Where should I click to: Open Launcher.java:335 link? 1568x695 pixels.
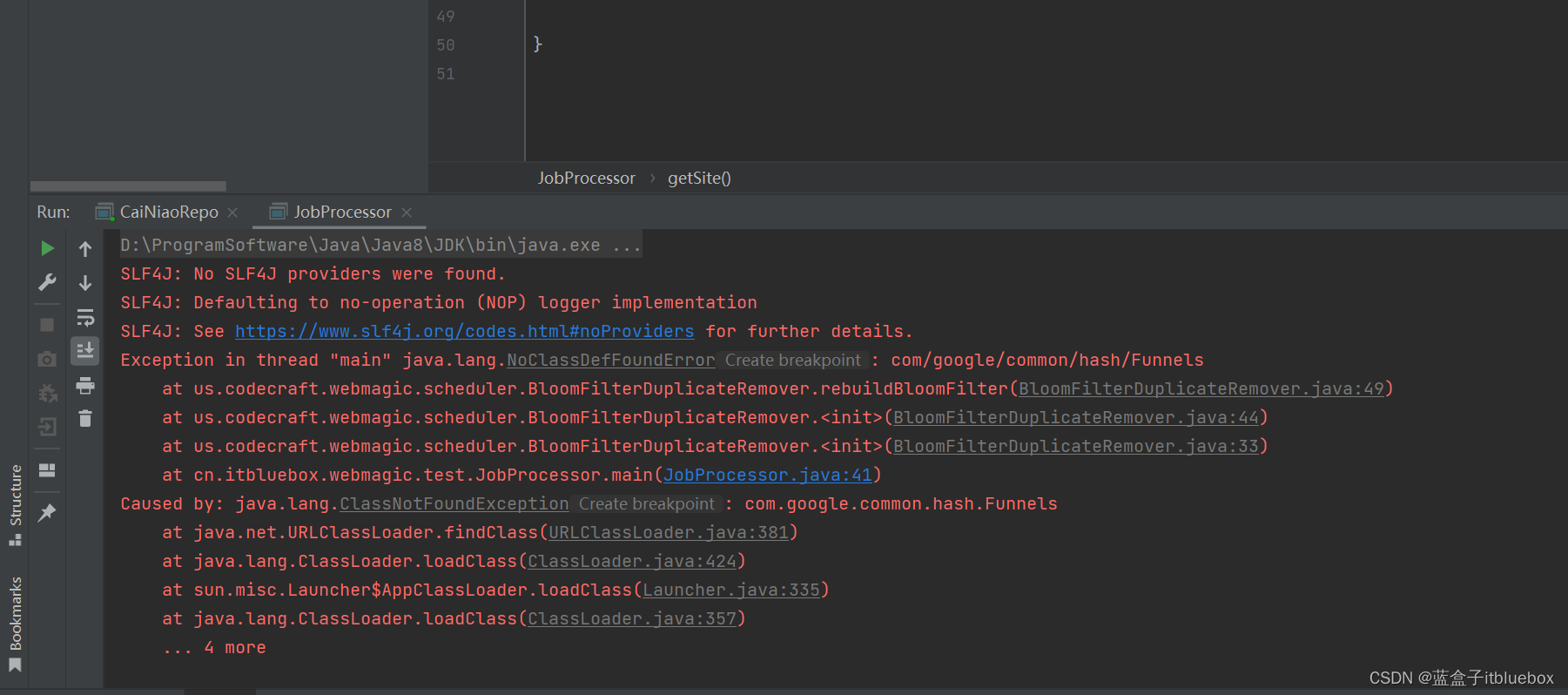730,590
